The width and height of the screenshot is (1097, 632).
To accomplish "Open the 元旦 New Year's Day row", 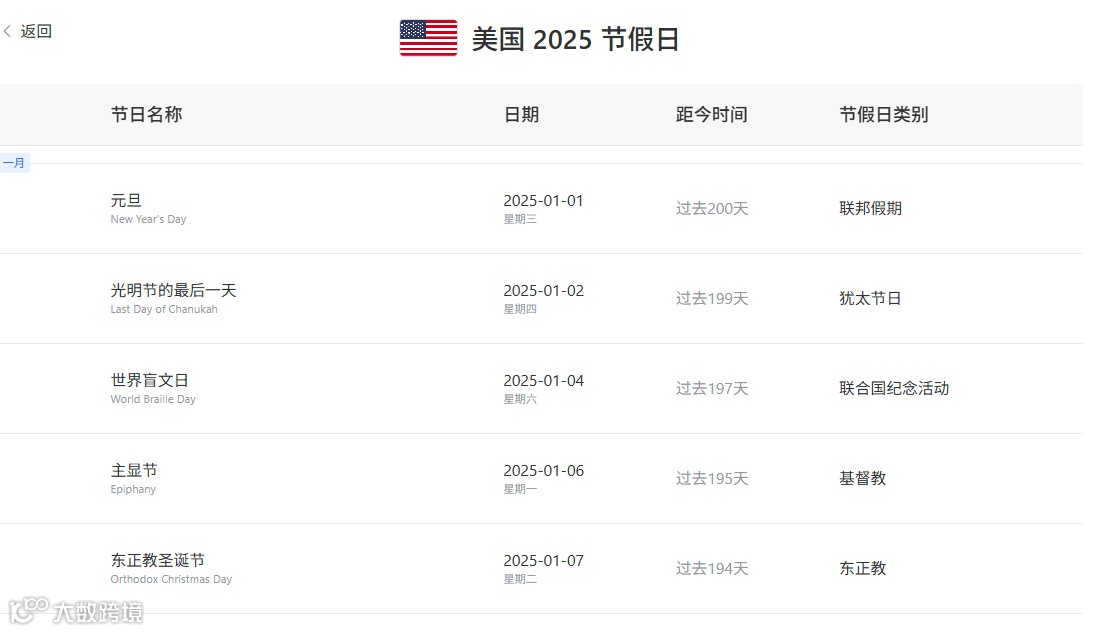I will coord(542,209).
